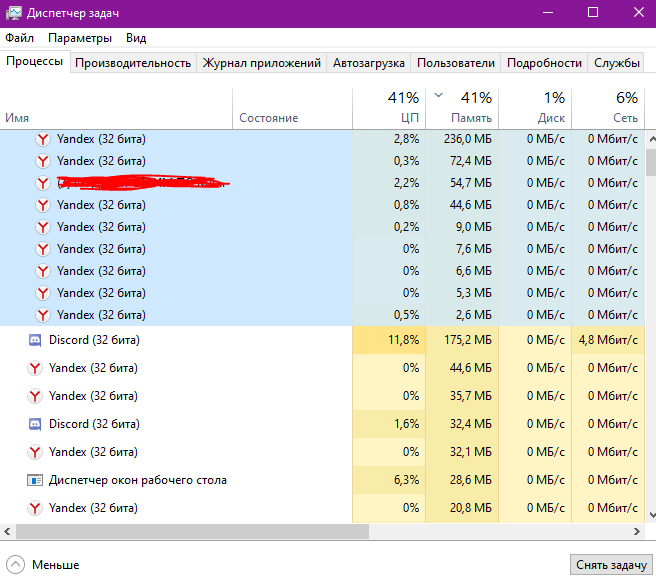
Task: Click the Task Manager icon in the title bar
Action: [12, 12]
